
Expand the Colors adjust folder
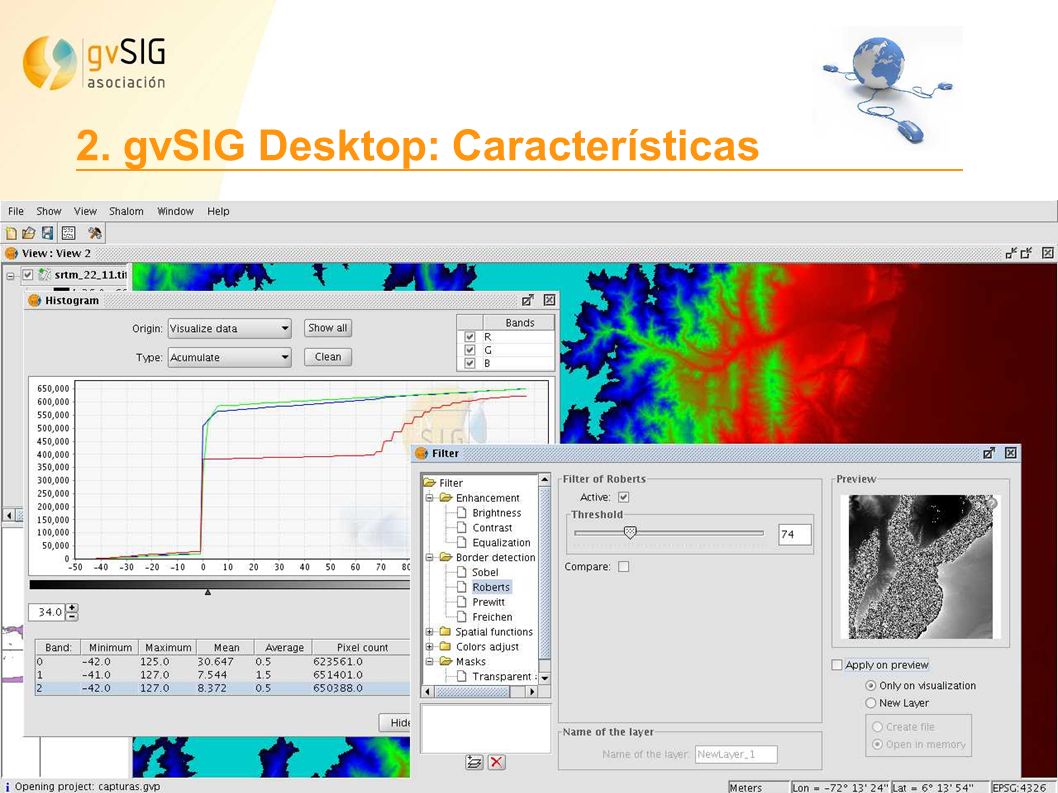tap(430, 647)
